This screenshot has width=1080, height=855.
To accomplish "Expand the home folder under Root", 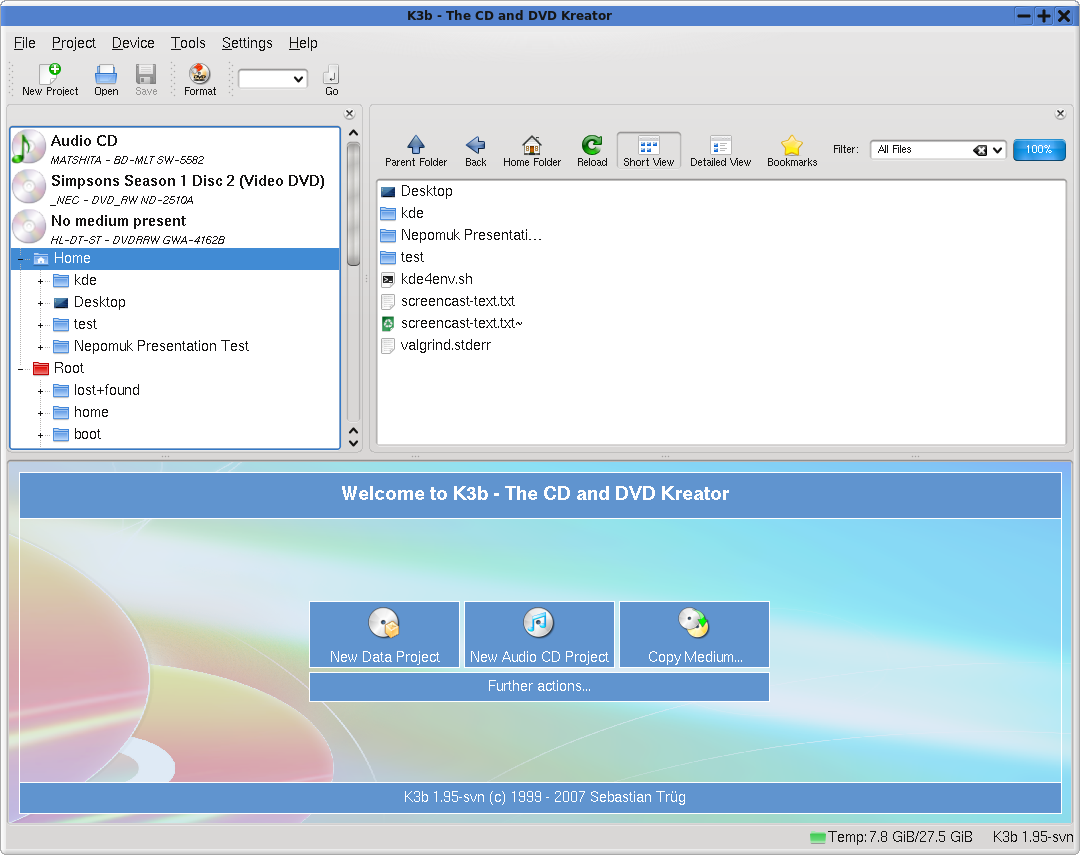I will point(40,413).
